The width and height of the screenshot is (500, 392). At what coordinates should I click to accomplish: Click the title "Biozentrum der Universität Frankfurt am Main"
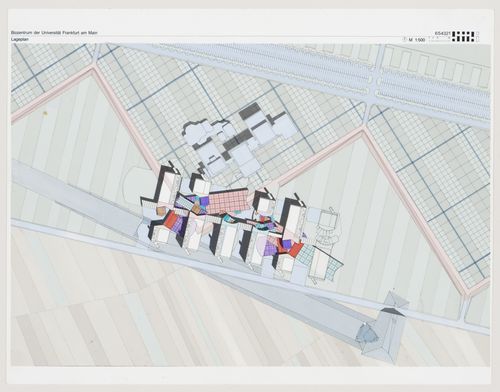(x=54, y=33)
